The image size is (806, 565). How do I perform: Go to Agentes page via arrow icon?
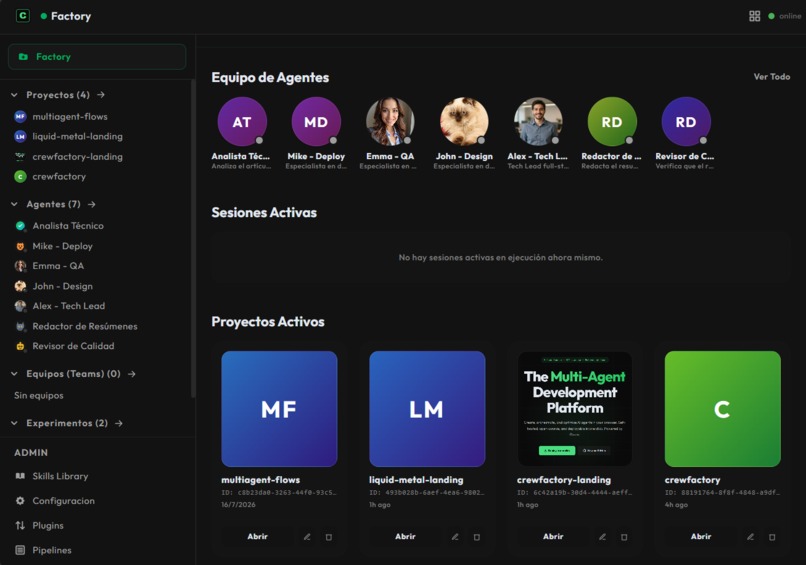[91, 204]
